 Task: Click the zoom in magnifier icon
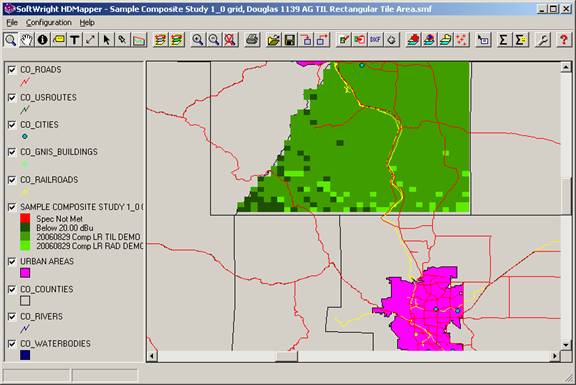198,40
